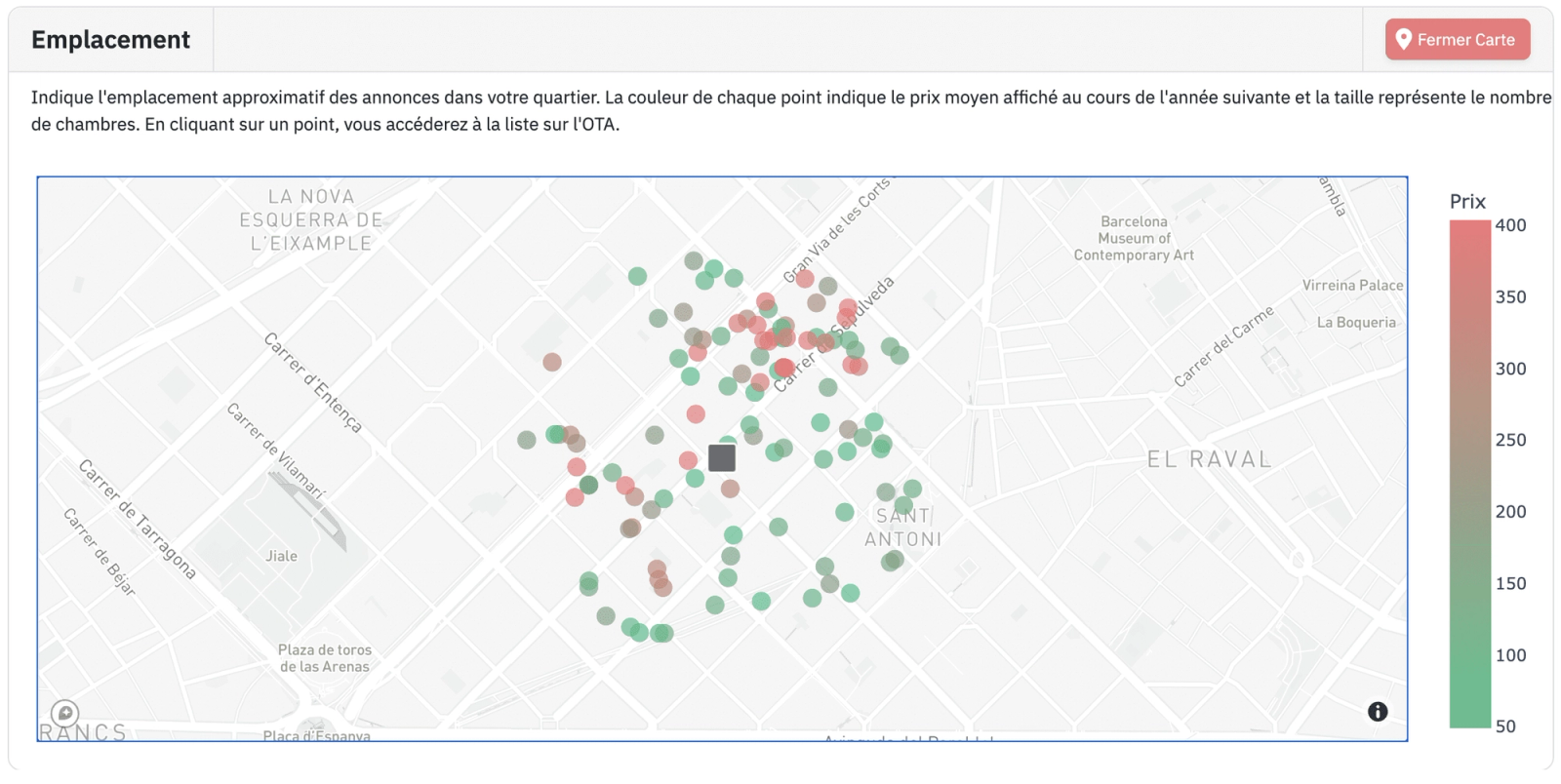Click the La Boqueria map label
Viewport: 1561px width, 784px height.
[x=1356, y=323]
